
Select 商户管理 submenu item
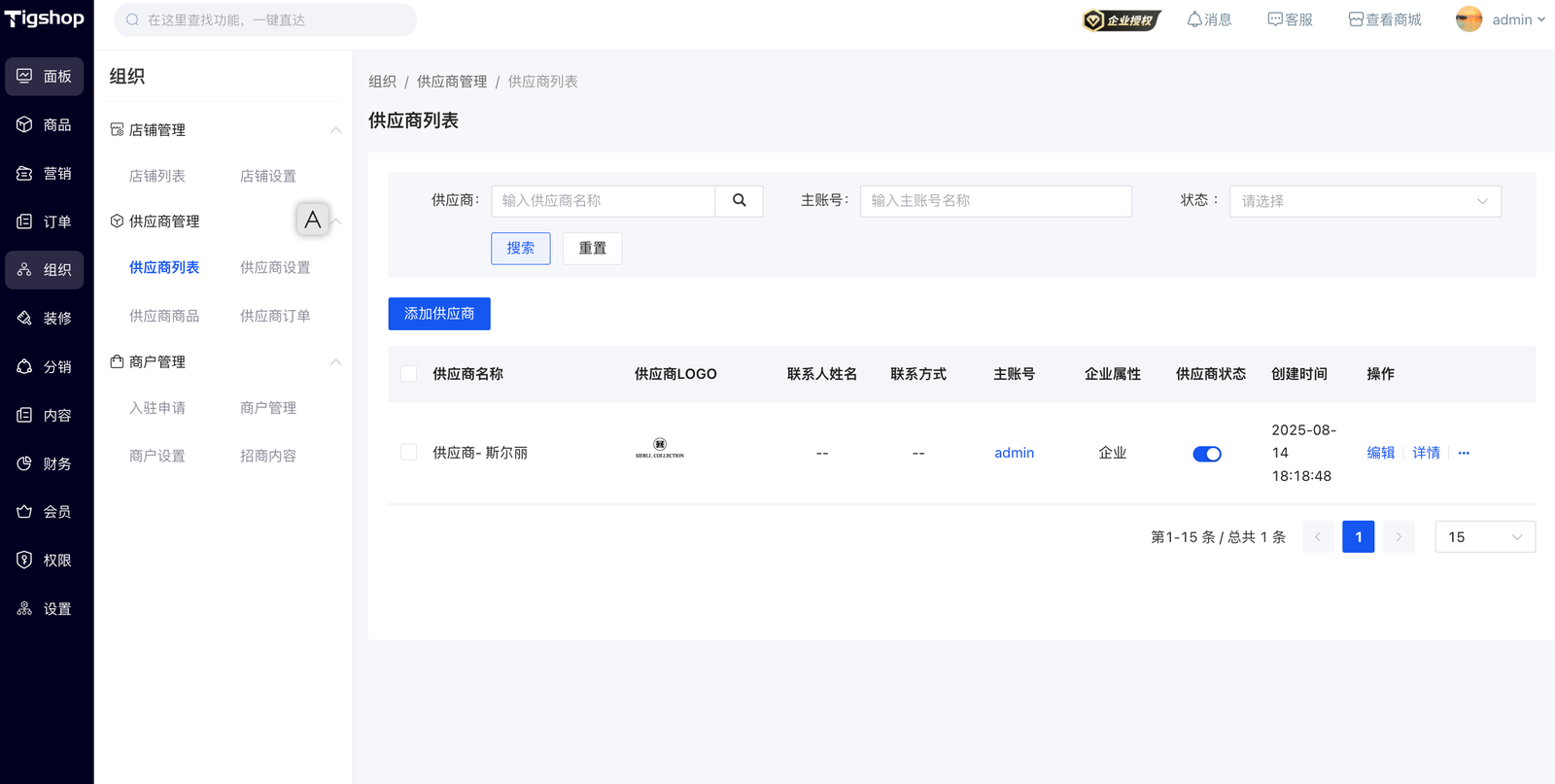(268, 408)
